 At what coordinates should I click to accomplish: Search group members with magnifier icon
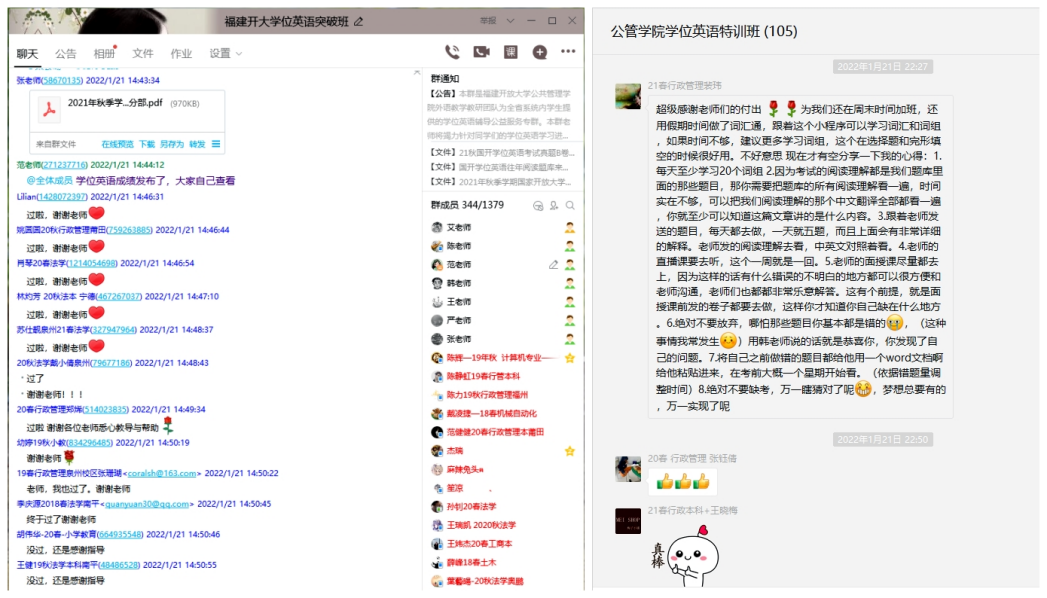coord(570,205)
